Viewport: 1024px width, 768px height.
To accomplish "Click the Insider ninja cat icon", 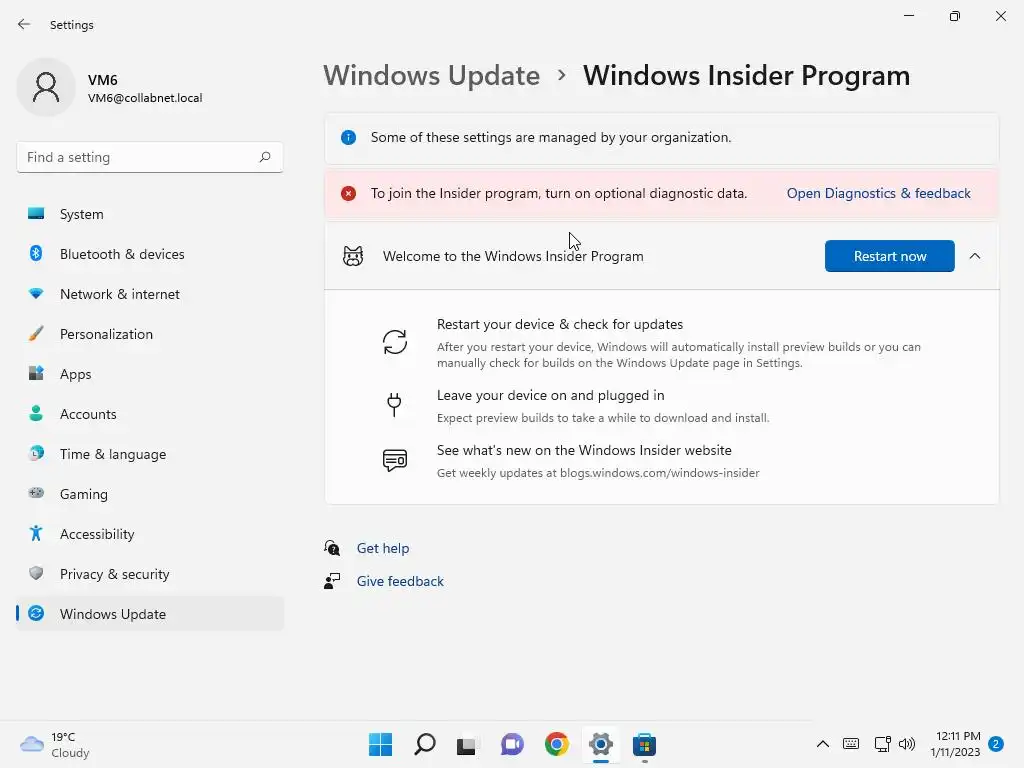I will pos(353,256).
